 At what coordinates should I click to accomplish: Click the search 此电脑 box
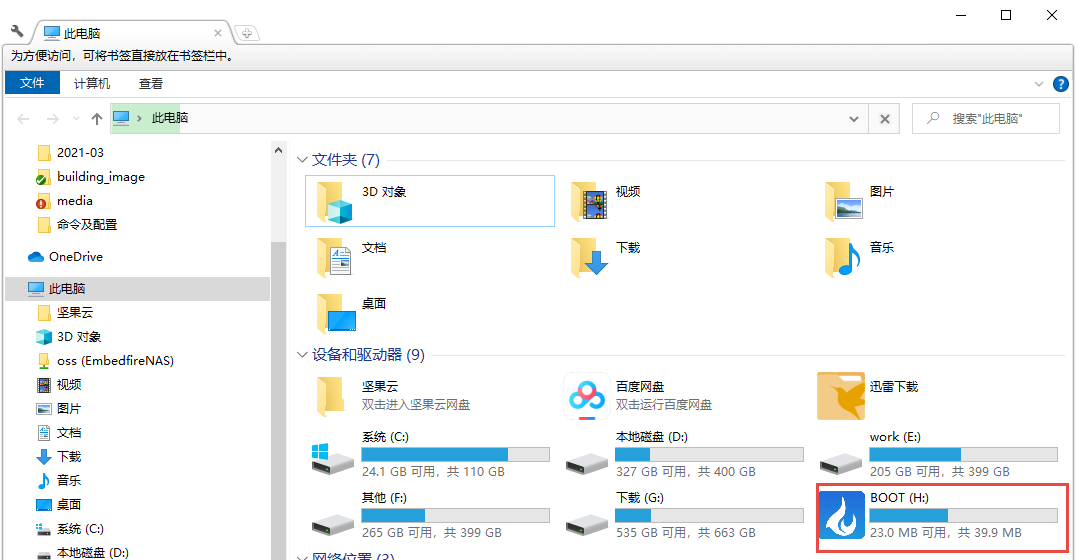pos(985,119)
